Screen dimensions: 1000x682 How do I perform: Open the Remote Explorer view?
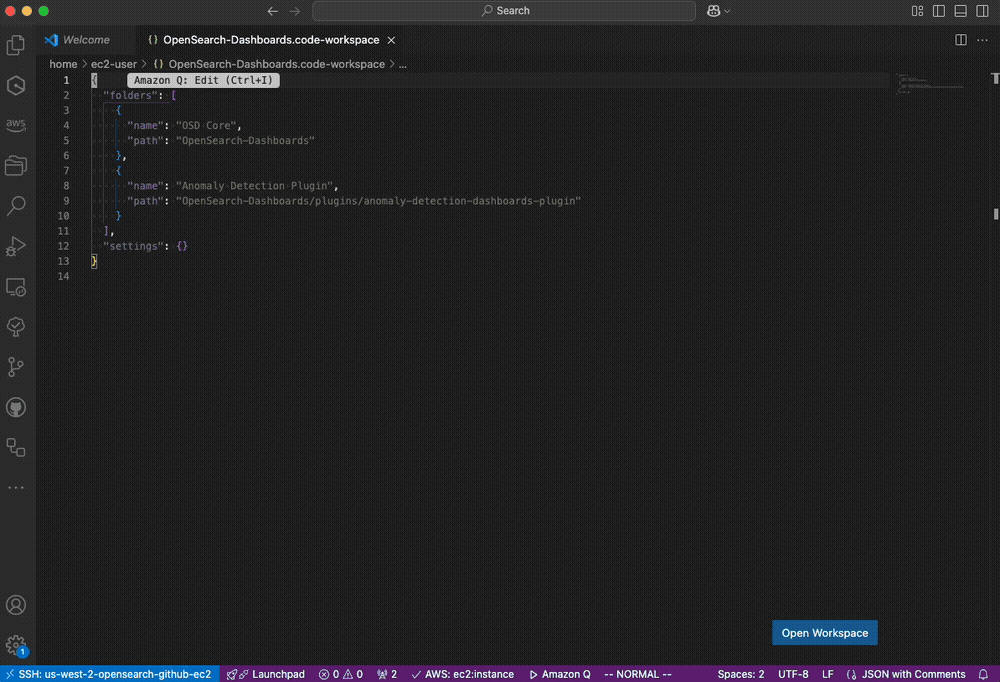16,287
